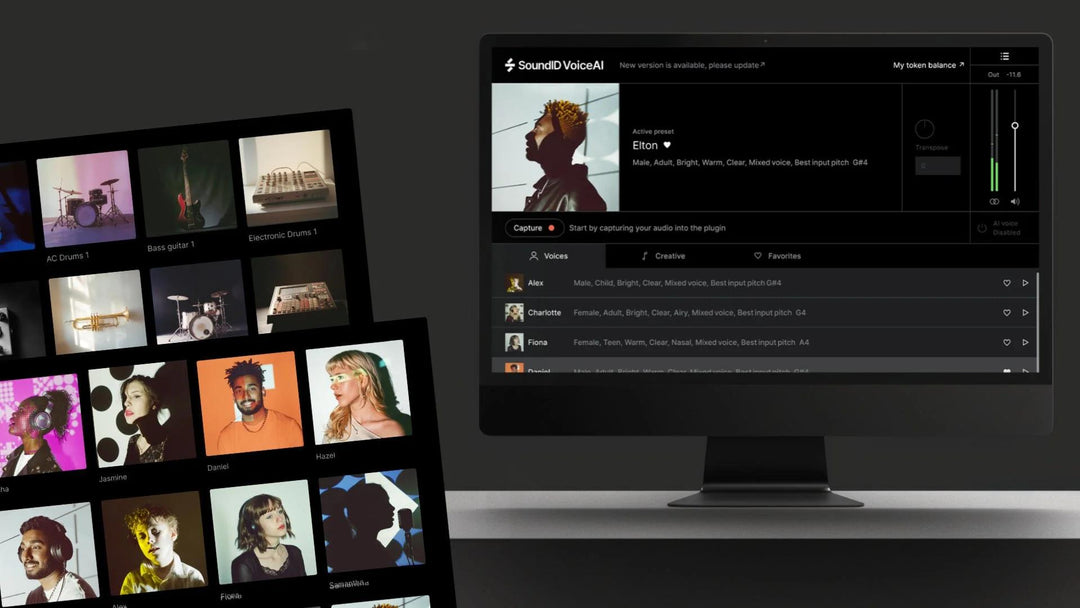The image size is (1080, 608).
Task: Switch to the Voices tab
Action: pyautogui.click(x=549, y=255)
